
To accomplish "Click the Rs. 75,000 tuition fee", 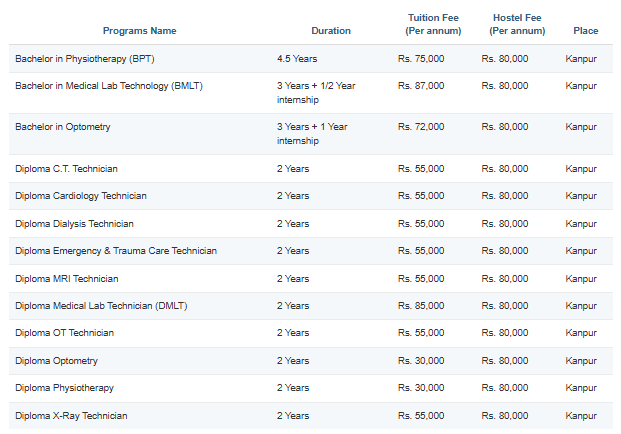I will 421,59.
